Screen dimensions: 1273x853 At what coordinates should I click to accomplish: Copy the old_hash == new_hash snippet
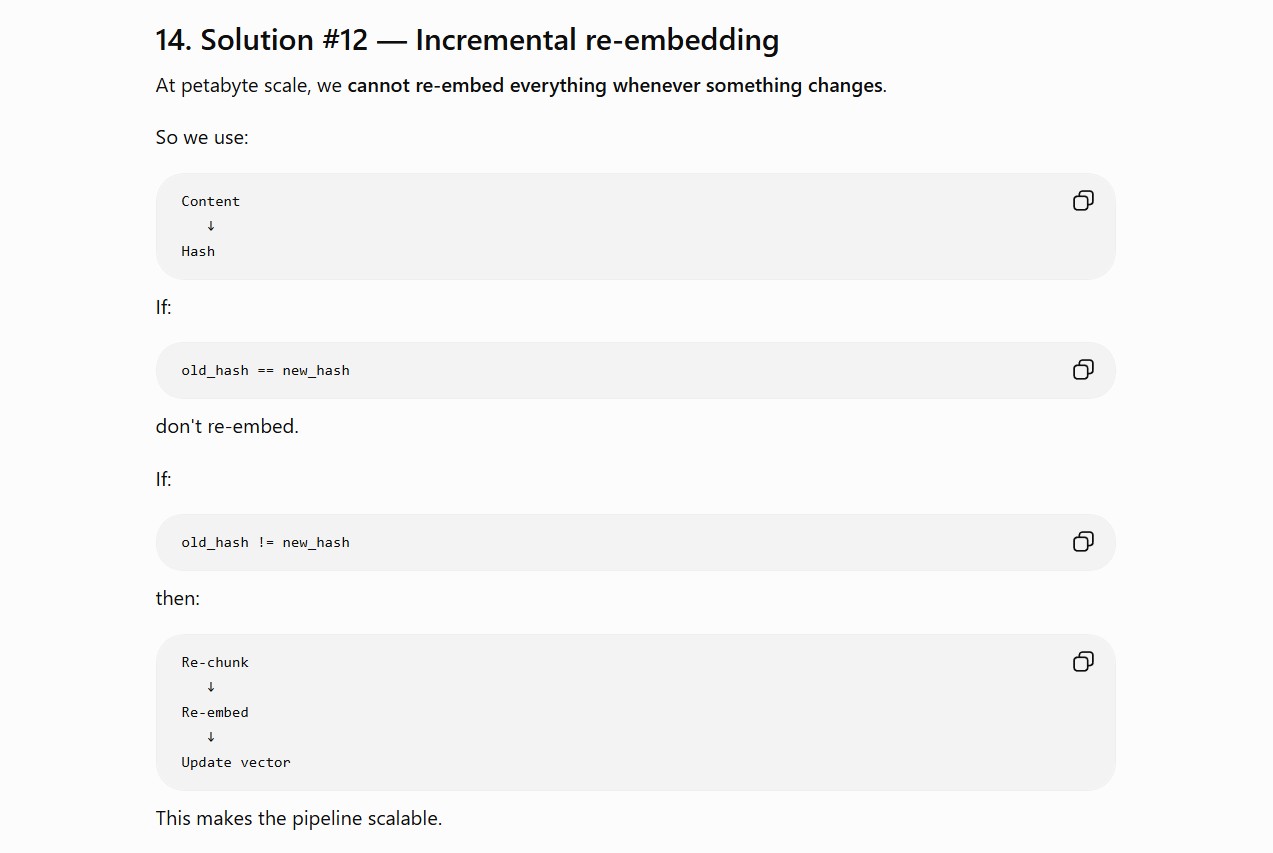coord(1083,370)
